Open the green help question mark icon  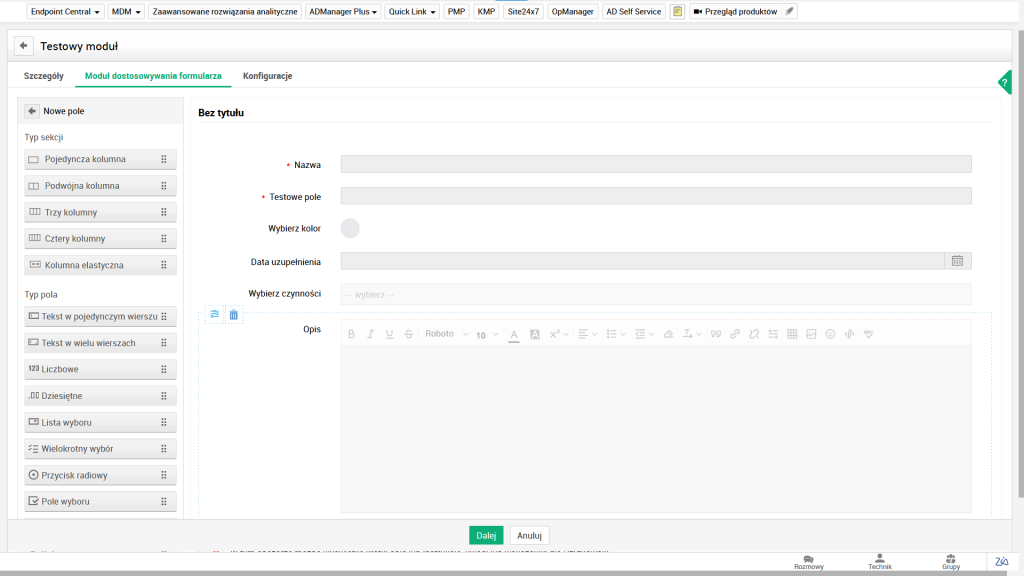point(1005,83)
